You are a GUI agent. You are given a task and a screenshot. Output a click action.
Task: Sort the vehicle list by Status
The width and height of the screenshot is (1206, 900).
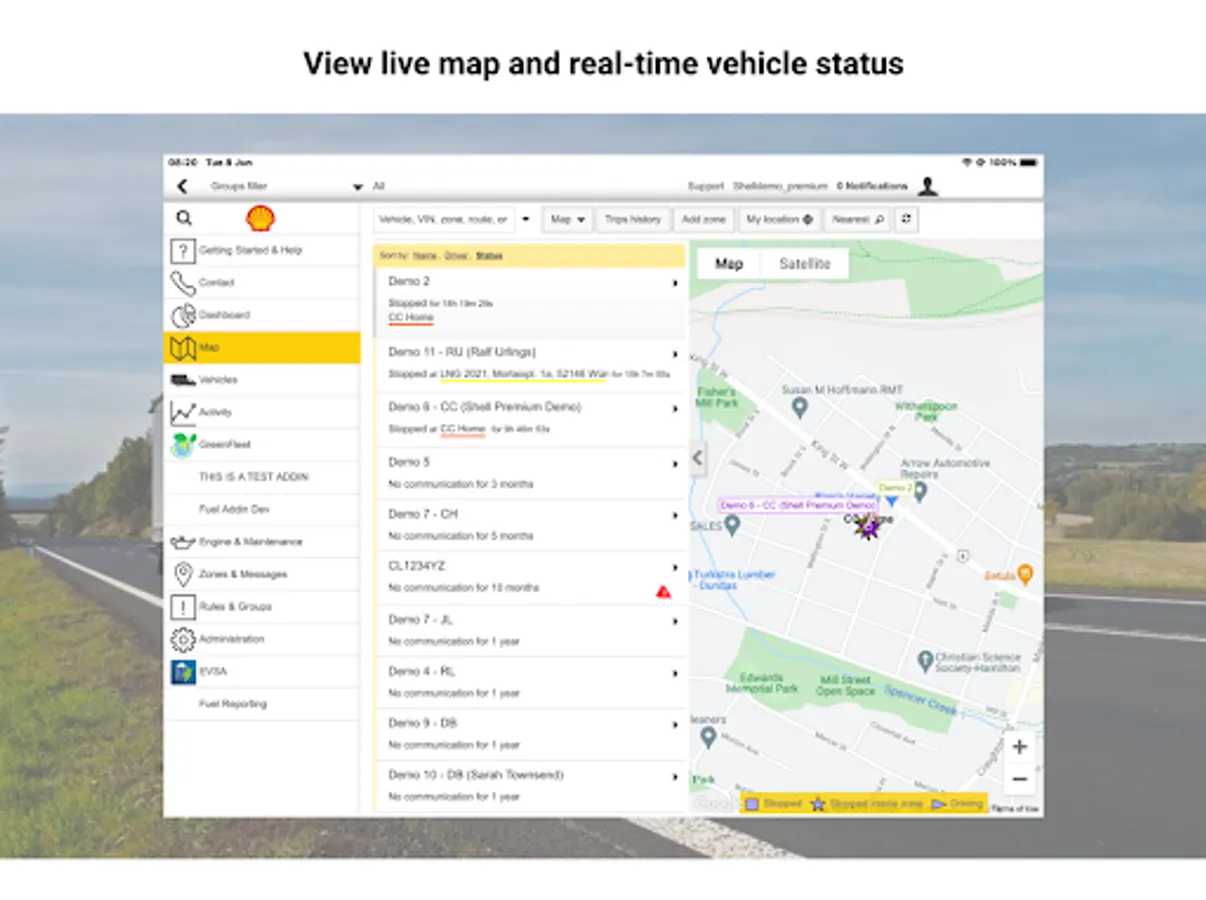click(489, 256)
